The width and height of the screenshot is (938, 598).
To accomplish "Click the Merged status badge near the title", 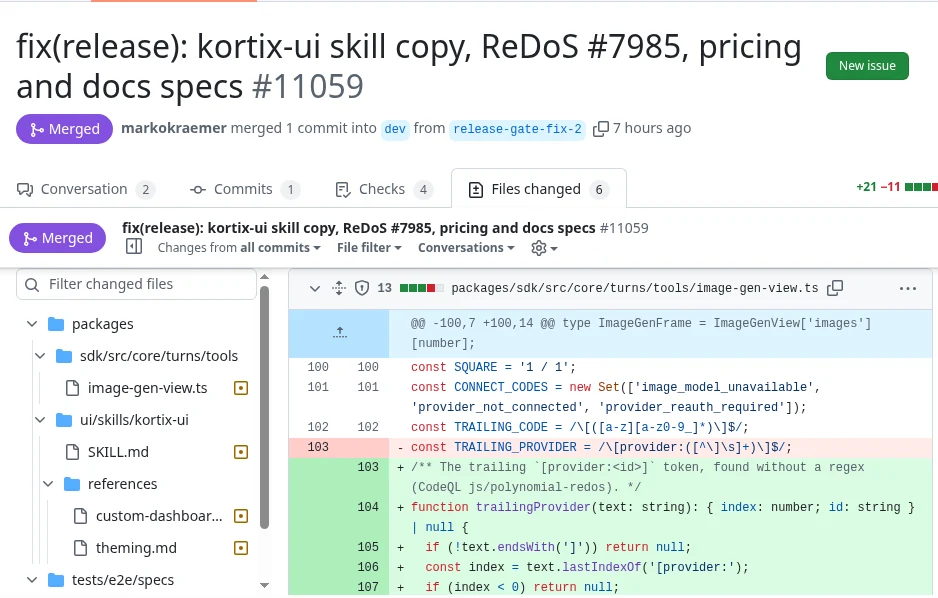I will (65, 129).
